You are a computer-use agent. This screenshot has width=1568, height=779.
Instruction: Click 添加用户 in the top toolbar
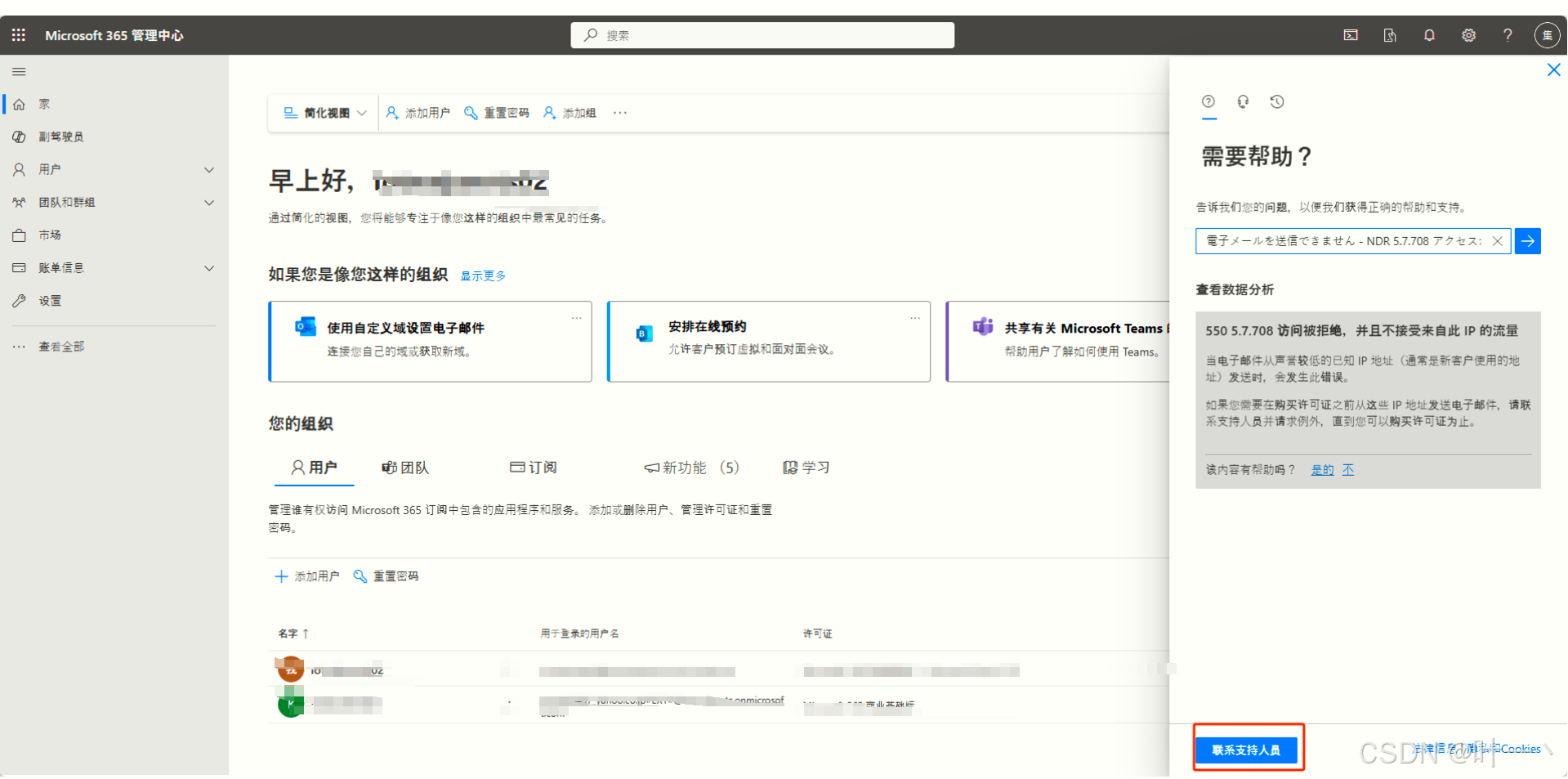click(x=418, y=113)
